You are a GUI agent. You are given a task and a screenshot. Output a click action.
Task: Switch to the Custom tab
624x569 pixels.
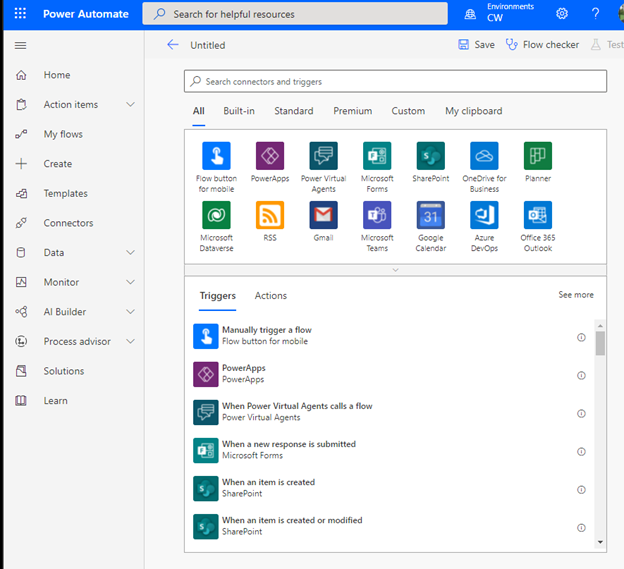pos(408,111)
